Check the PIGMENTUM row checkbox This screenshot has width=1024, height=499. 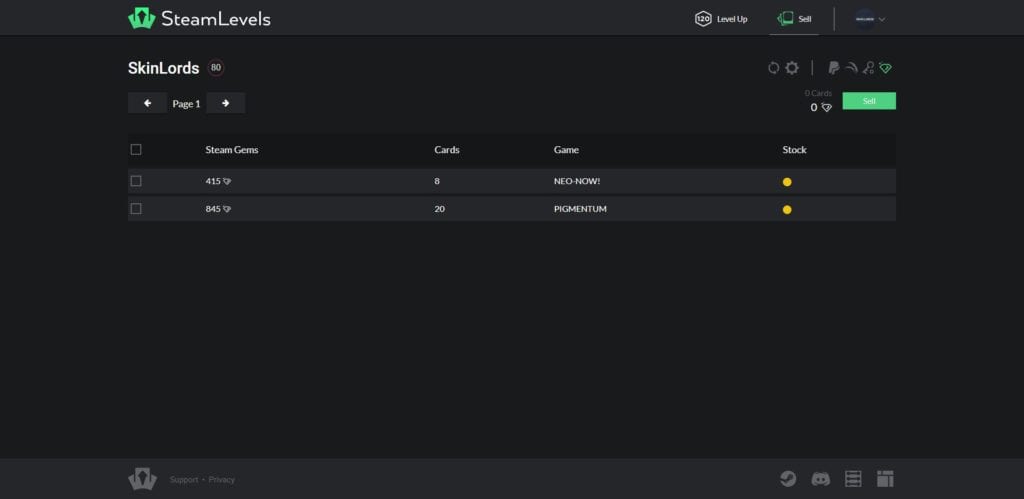(x=136, y=209)
